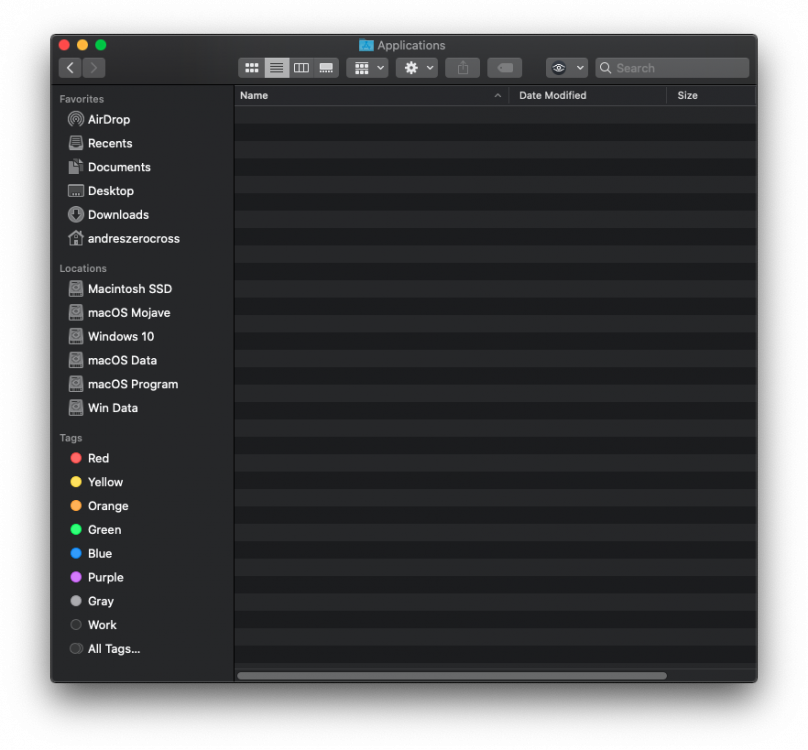Click the Windows 10 drive icon

[76, 336]
